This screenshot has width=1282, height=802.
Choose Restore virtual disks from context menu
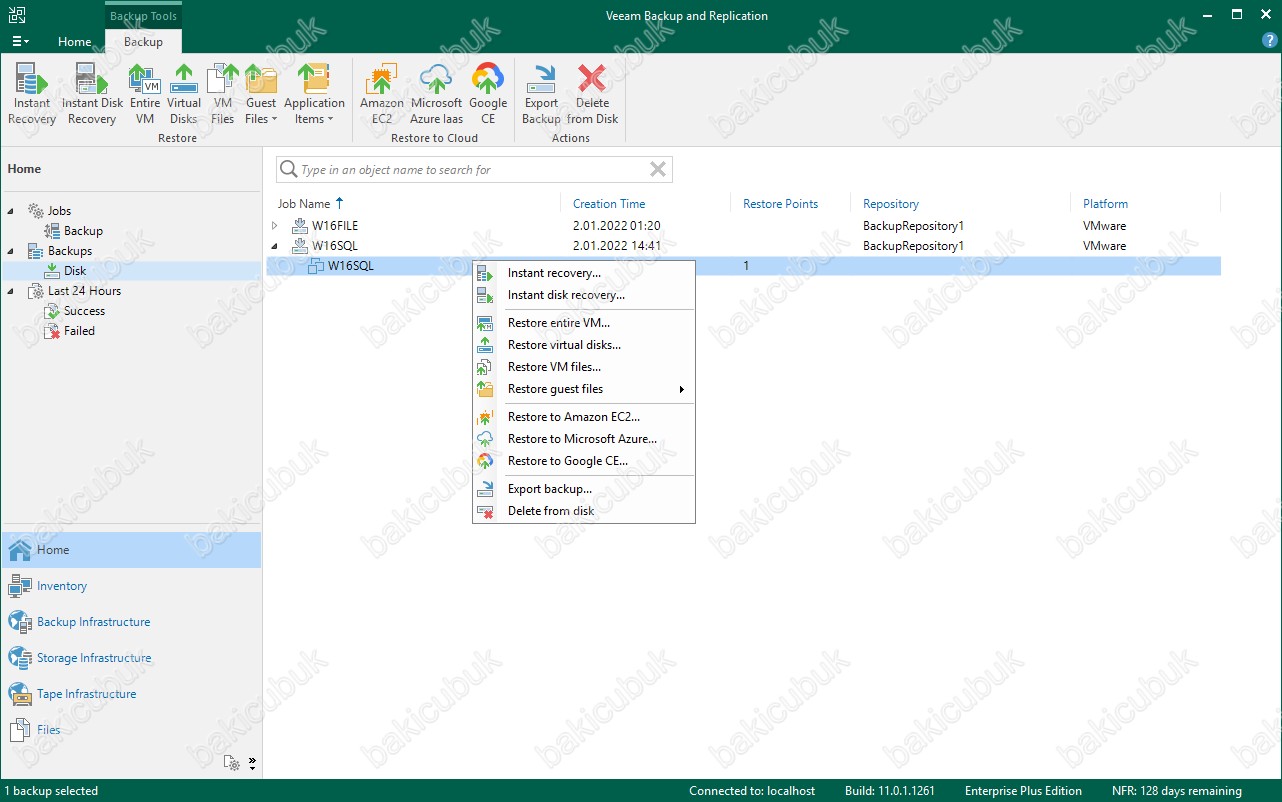[x=583, y=345]
